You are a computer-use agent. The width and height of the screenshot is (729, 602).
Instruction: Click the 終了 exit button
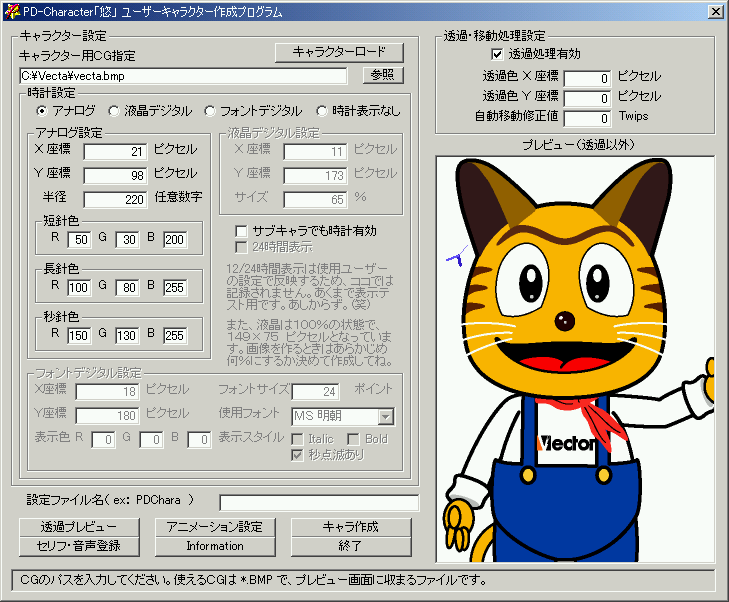(x=351, y=546)
